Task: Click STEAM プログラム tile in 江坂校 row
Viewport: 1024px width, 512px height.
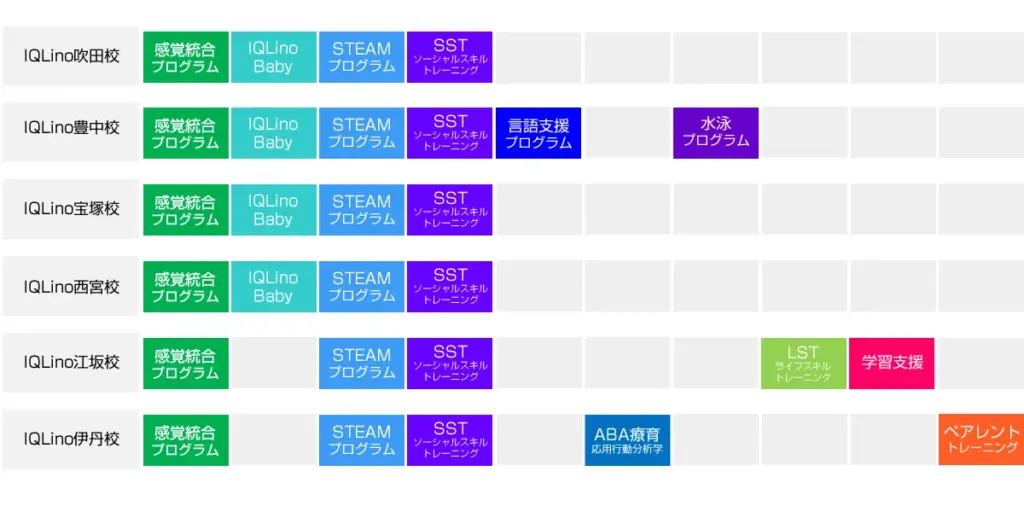Action: point(361,364)
